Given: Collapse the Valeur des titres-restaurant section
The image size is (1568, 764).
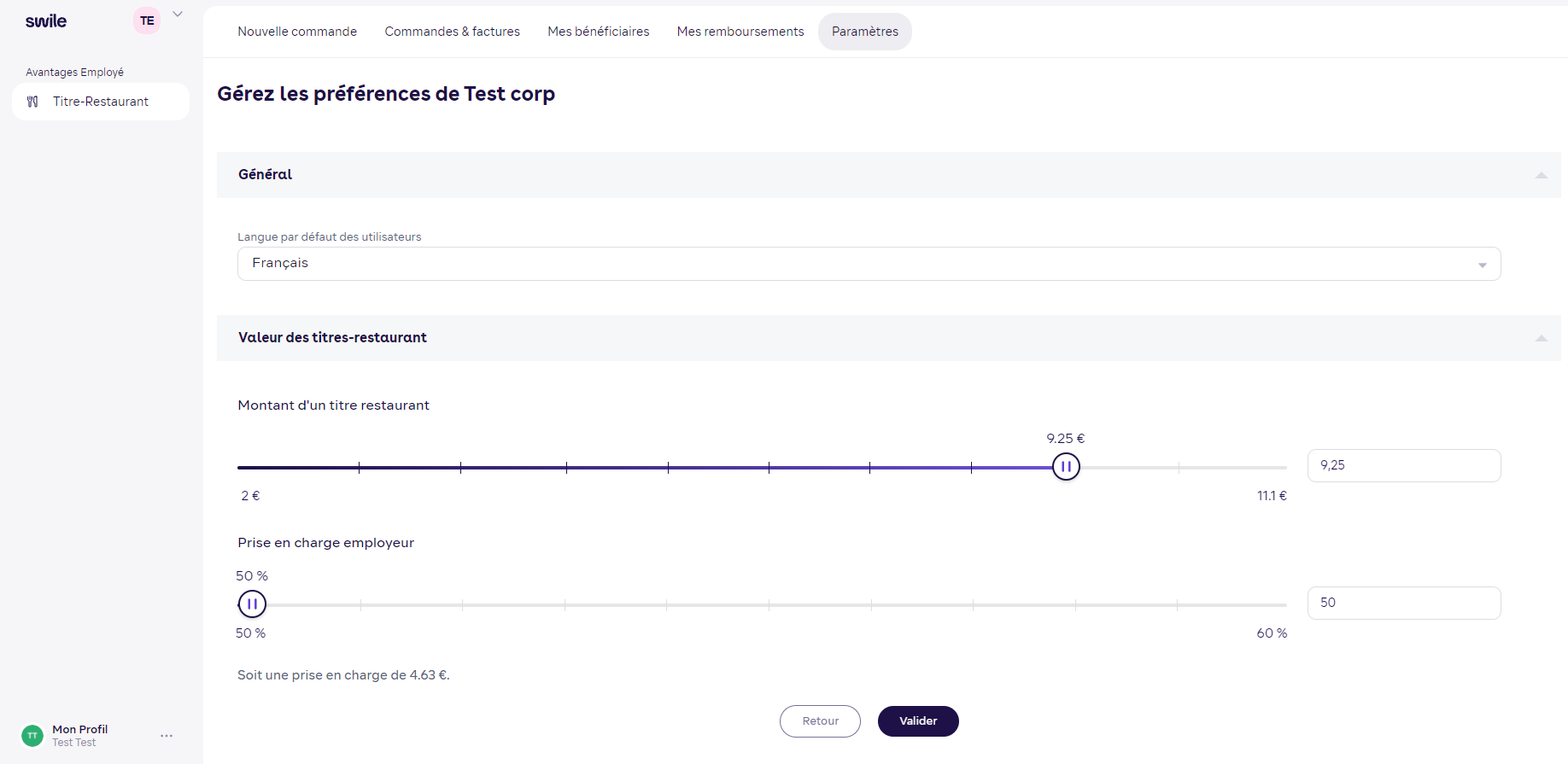Looking at the screenshot, I should coord(1541,338).
